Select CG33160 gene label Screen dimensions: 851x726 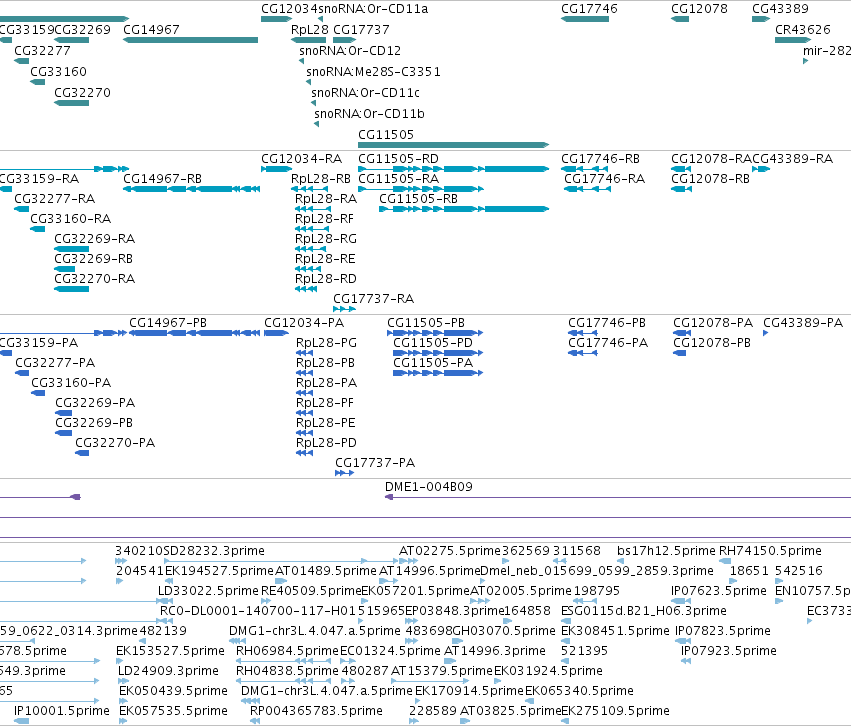(x=59, y=72)
